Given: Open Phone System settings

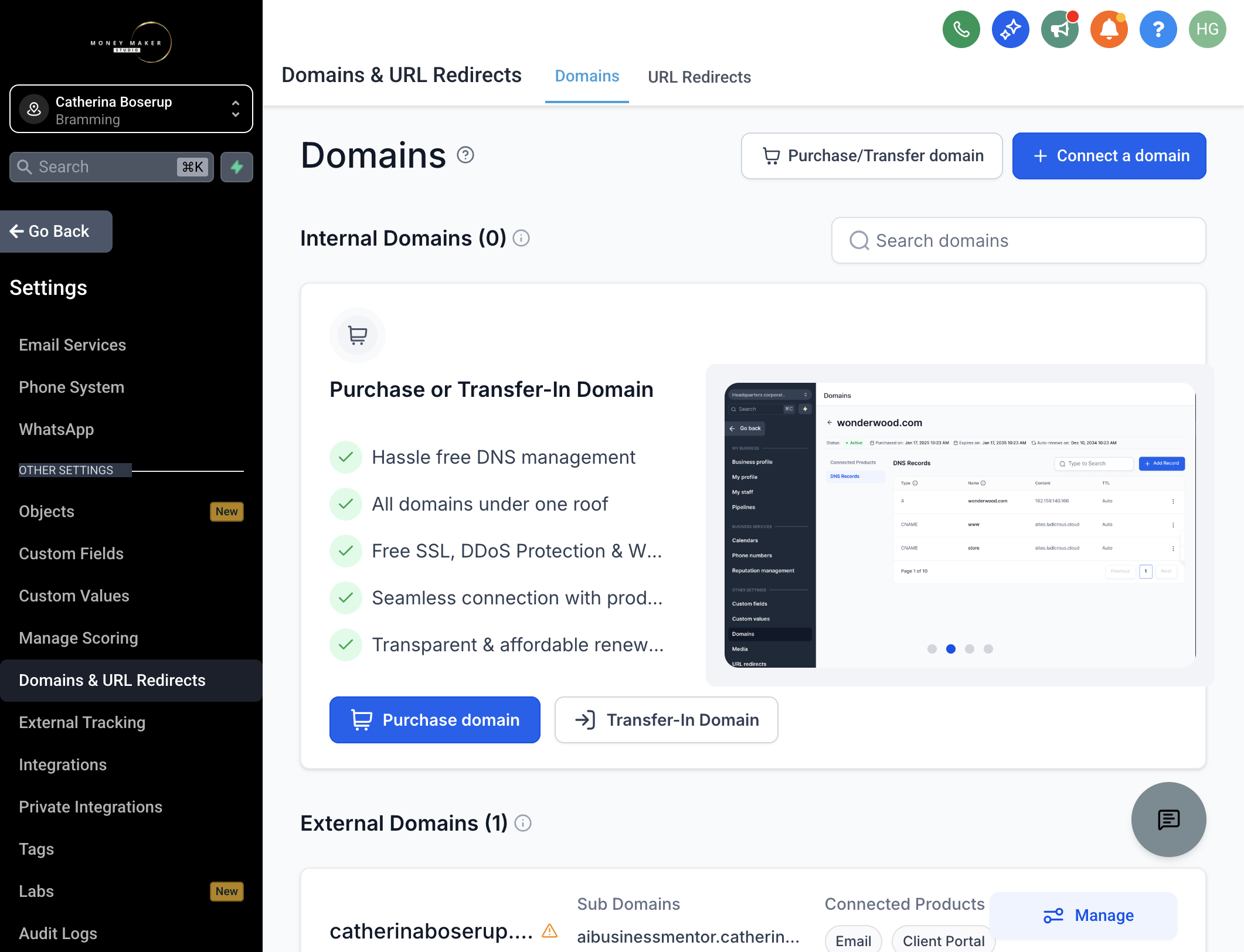Looking at the screenshot, I should click(x=72, y=387).
